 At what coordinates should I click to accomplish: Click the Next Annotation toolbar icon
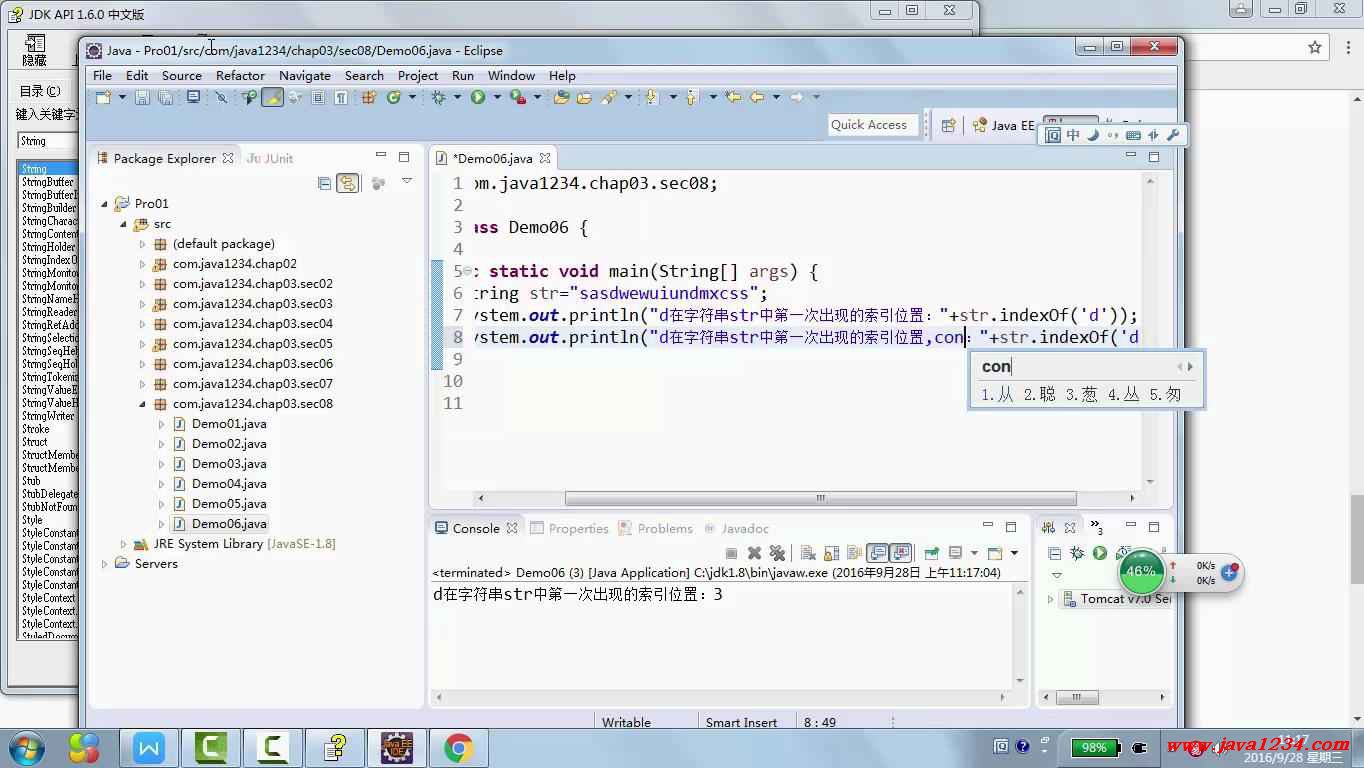(x=651, y=97)
